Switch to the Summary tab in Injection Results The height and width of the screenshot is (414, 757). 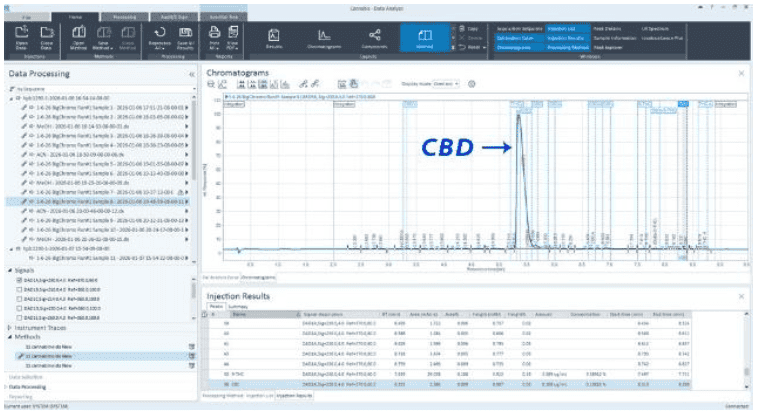pos(238,307)
